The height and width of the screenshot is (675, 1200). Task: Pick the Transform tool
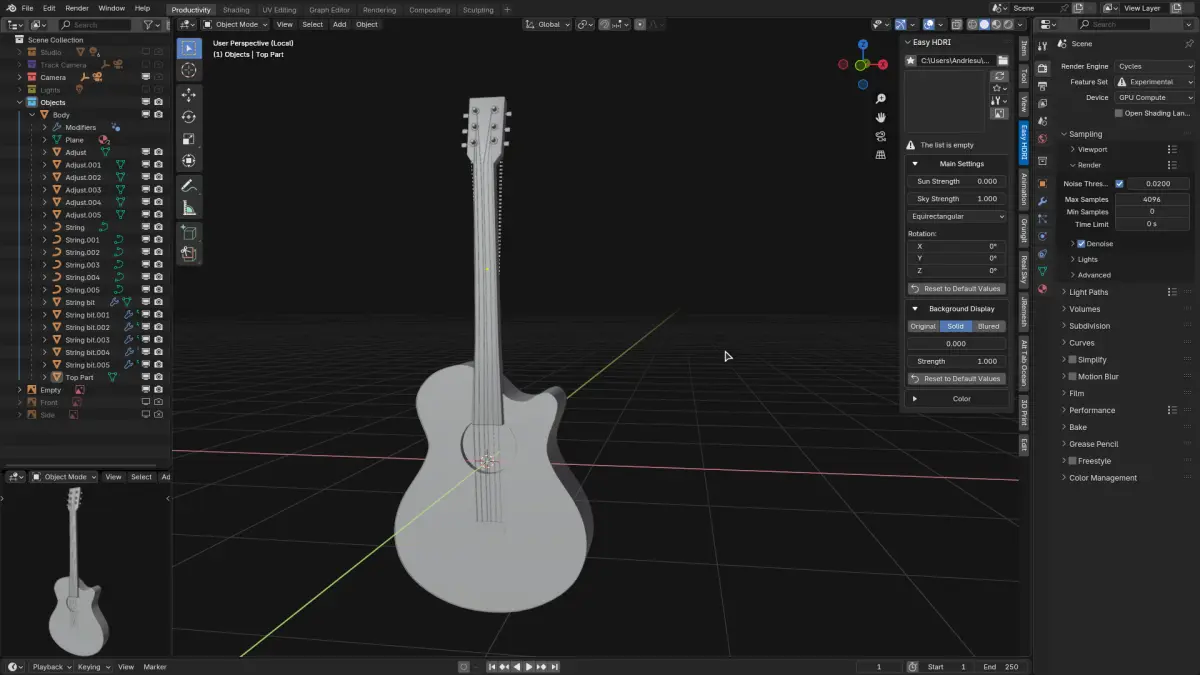[x=189, y=161]
